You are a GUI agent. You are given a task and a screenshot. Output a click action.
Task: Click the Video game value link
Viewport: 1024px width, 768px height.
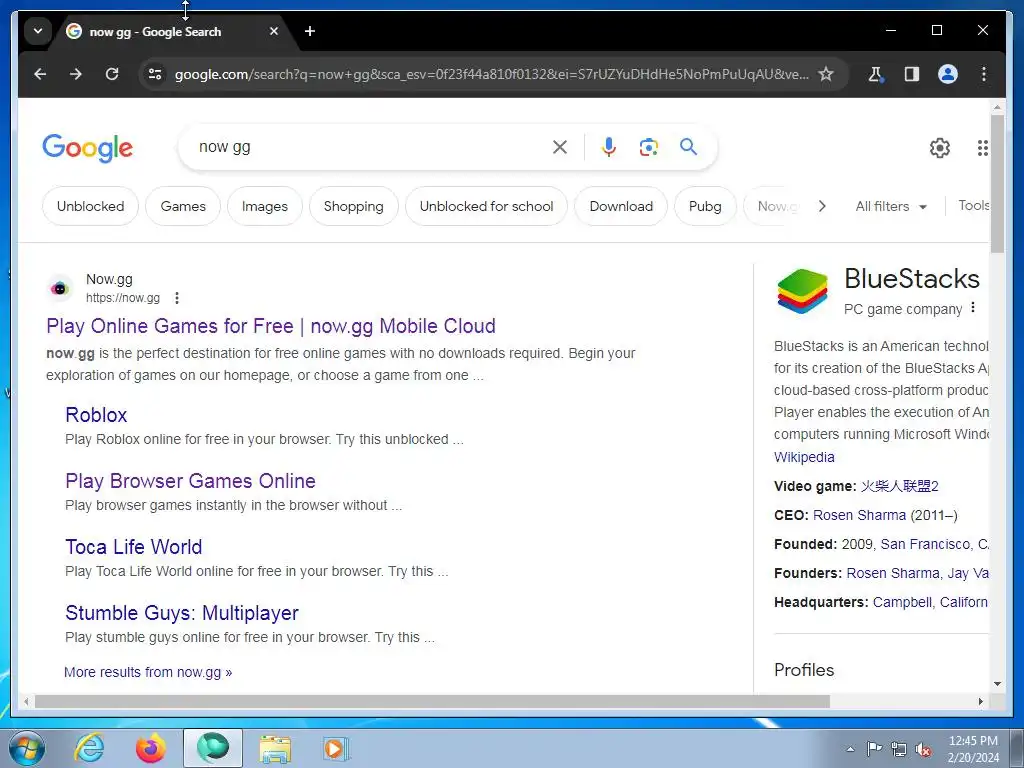click(899, 486)
